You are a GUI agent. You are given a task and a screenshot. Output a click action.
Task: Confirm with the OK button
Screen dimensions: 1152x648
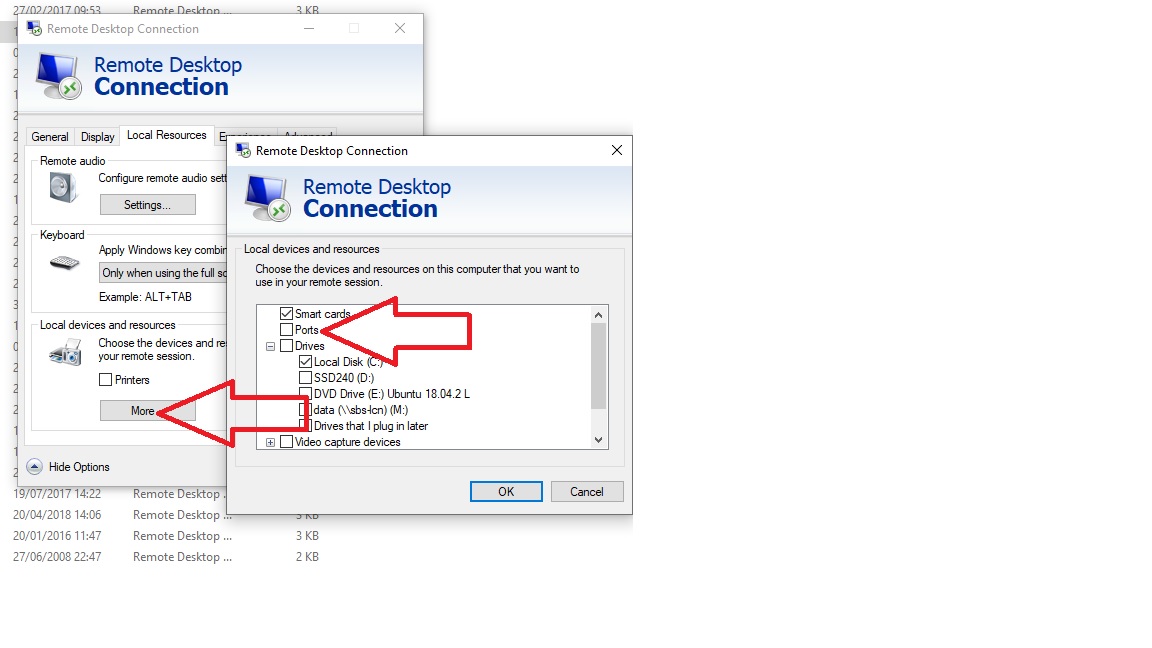506,492
